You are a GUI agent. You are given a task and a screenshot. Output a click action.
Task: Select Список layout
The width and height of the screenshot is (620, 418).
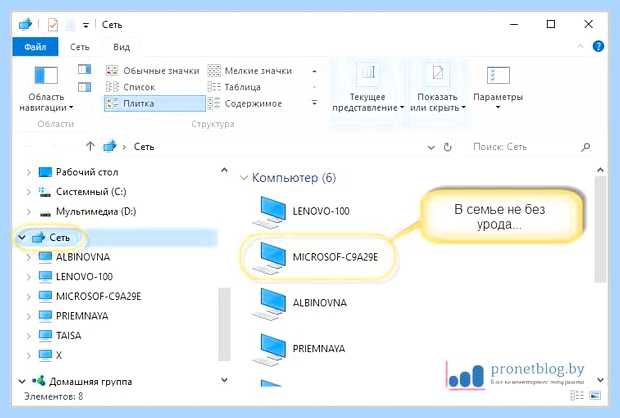tap(131, 87)
